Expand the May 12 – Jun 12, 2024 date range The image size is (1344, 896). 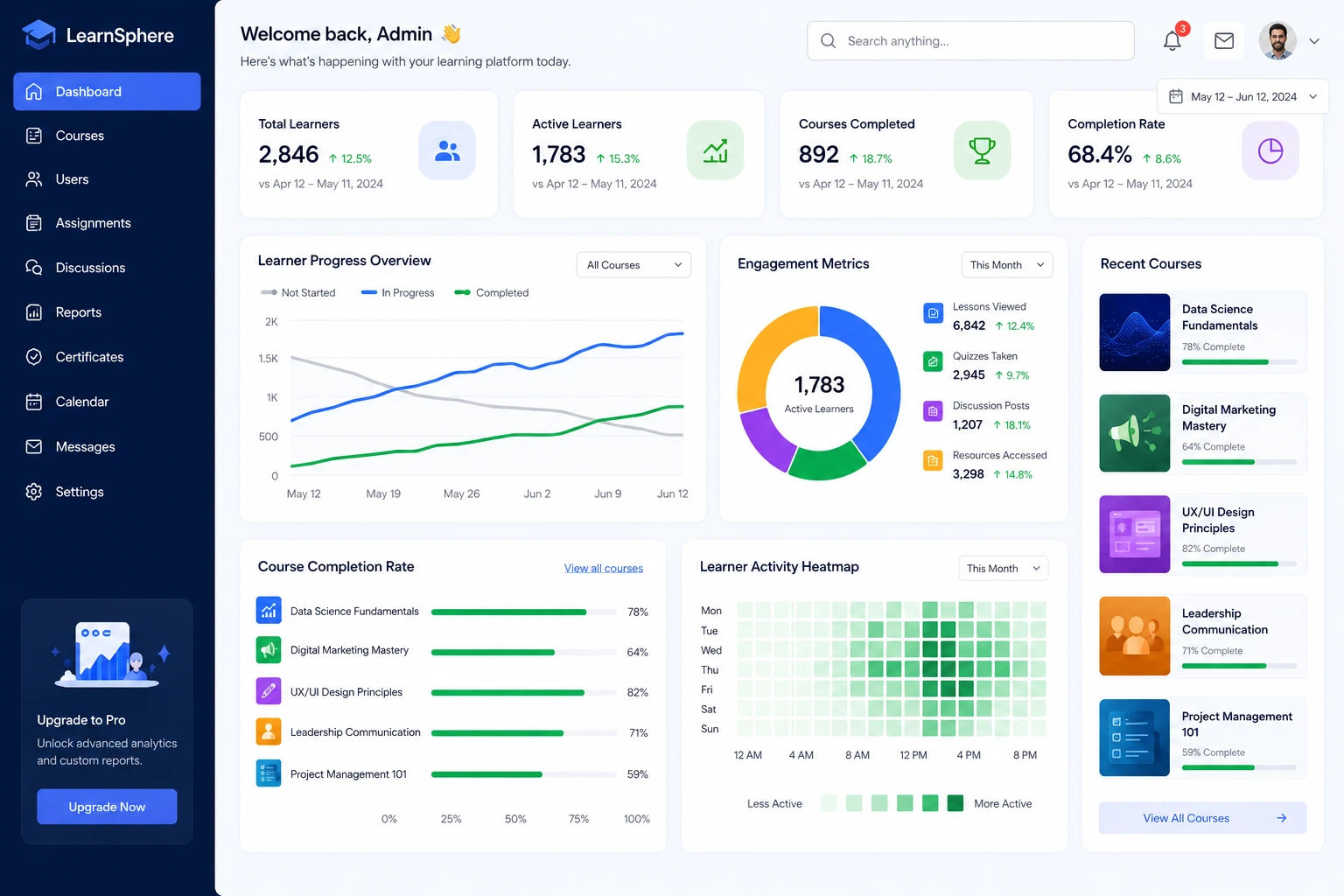[x=1242, y=96]
